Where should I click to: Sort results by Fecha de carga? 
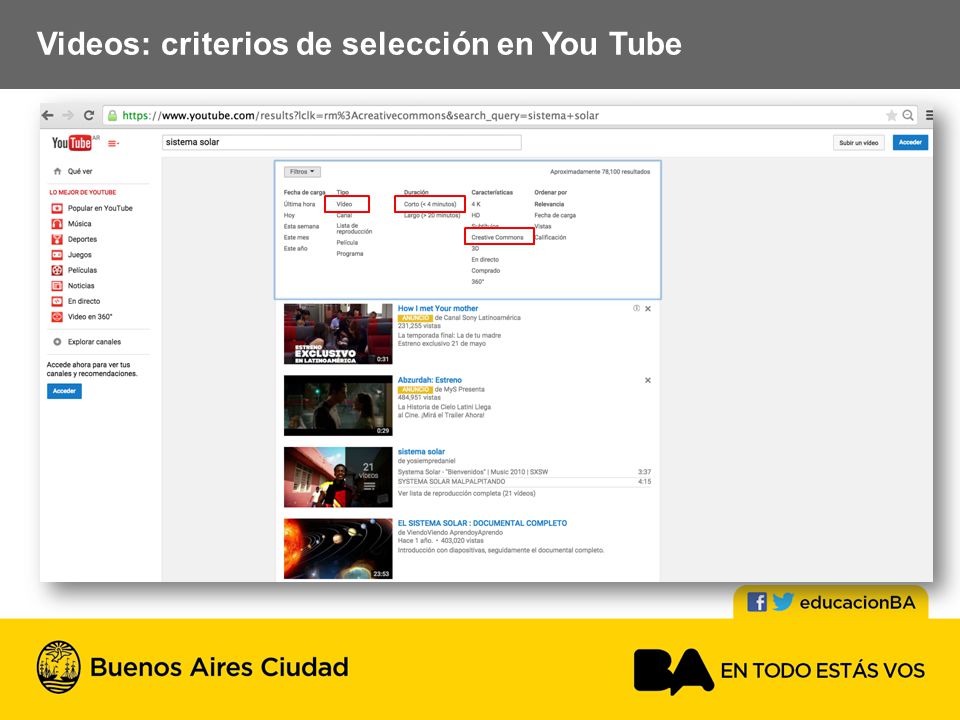[x=555, y=215]
